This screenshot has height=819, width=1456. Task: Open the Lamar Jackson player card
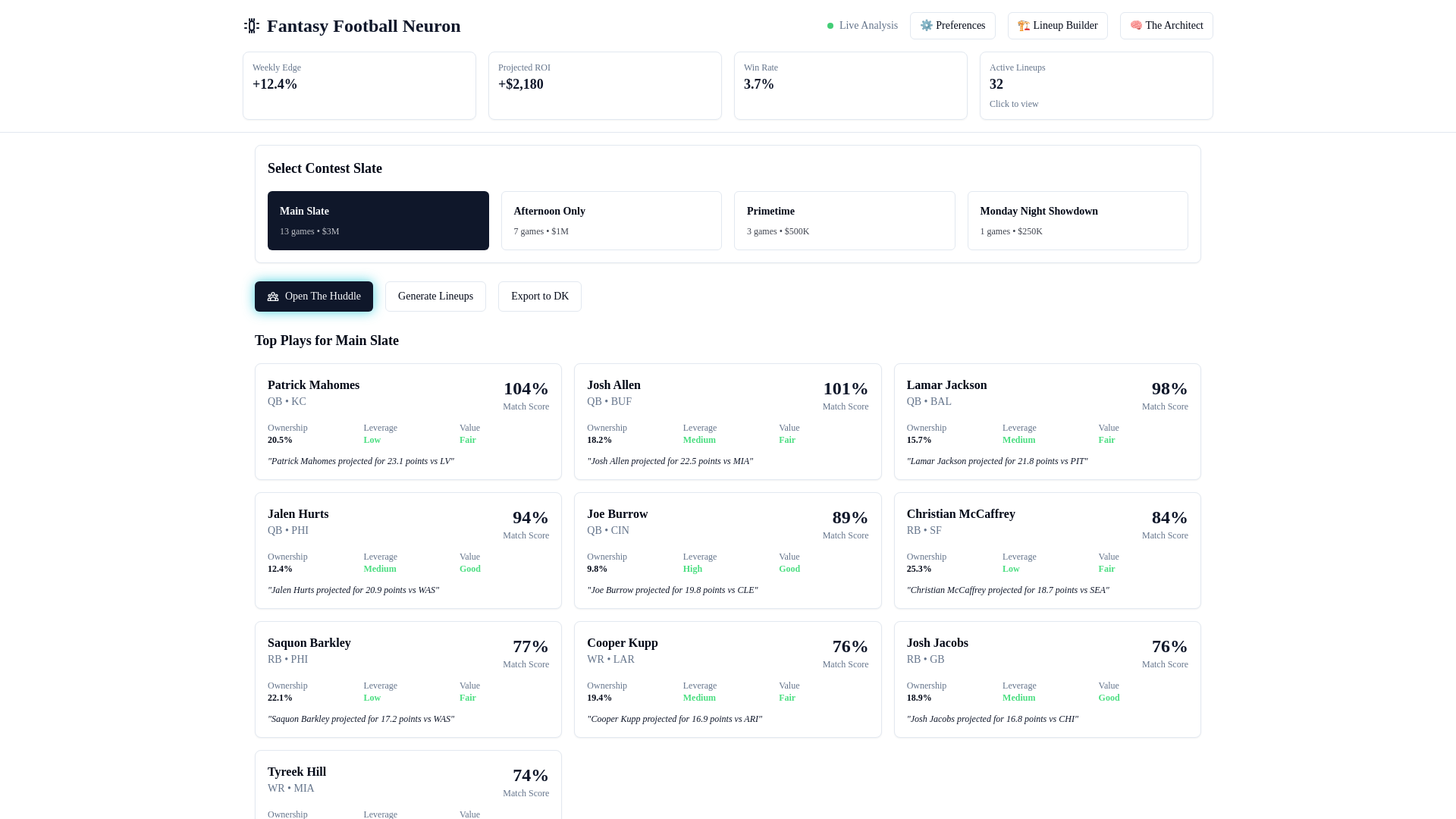pyautogui.click(x=1047, y=422)
